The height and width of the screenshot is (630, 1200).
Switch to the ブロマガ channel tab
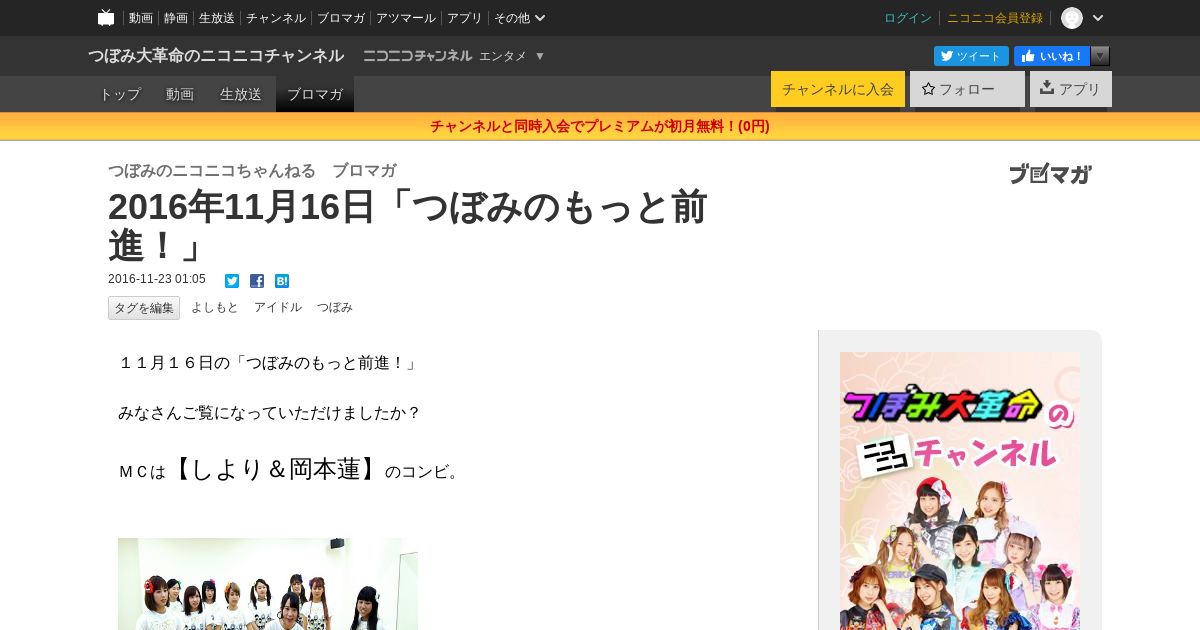coord(315,94)
